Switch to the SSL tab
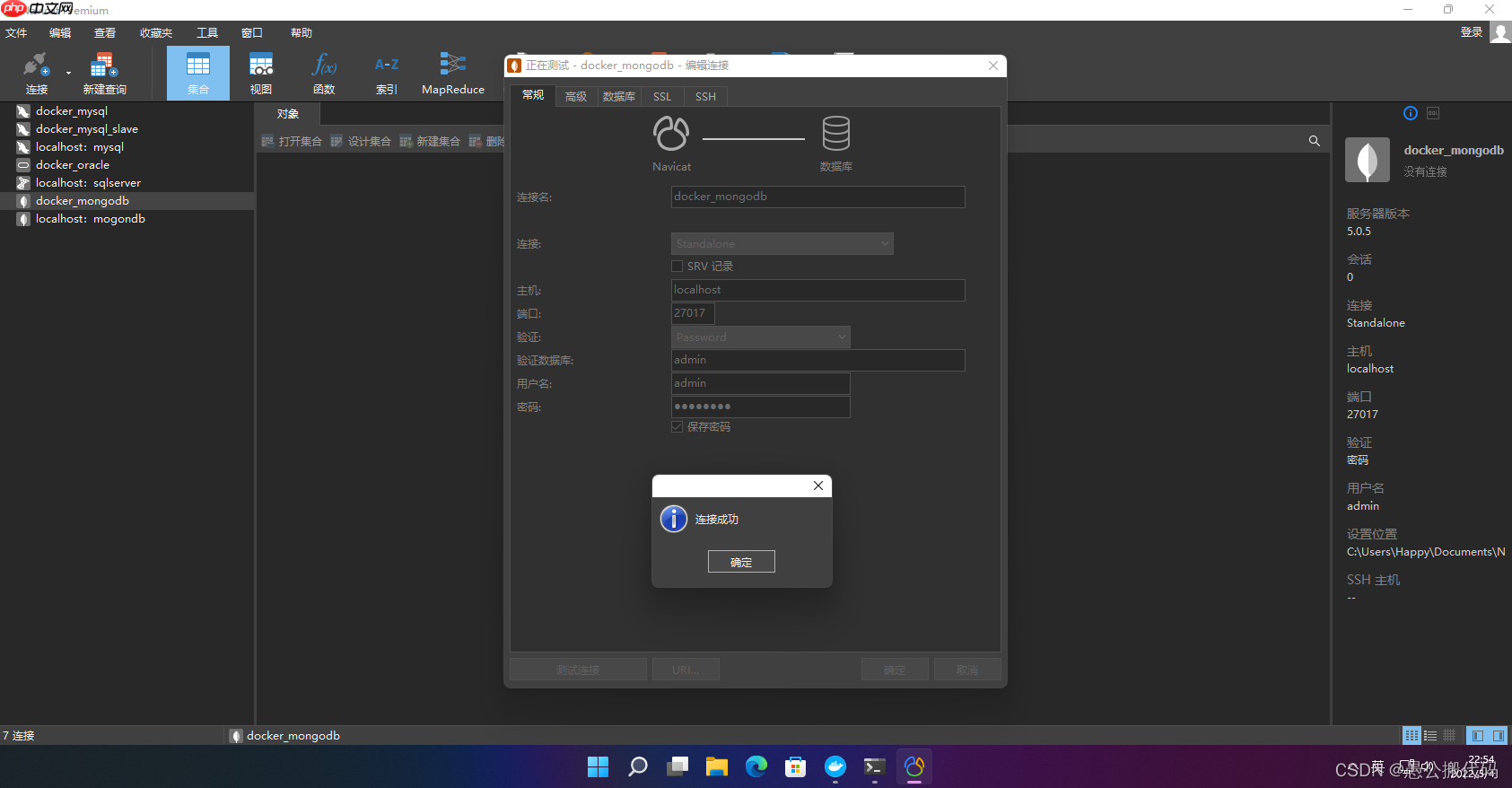This screenshot has width=1512, height=788. (x=662, y=97)
